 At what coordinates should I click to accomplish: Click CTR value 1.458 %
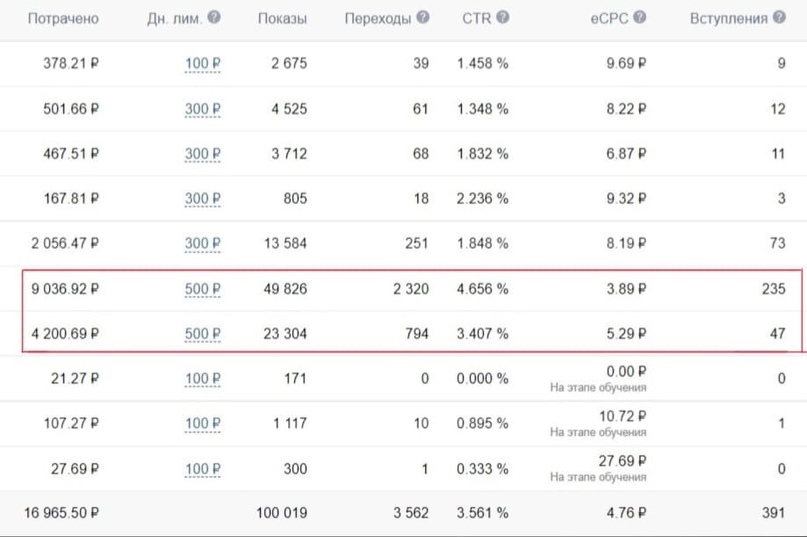coord(483,63)
